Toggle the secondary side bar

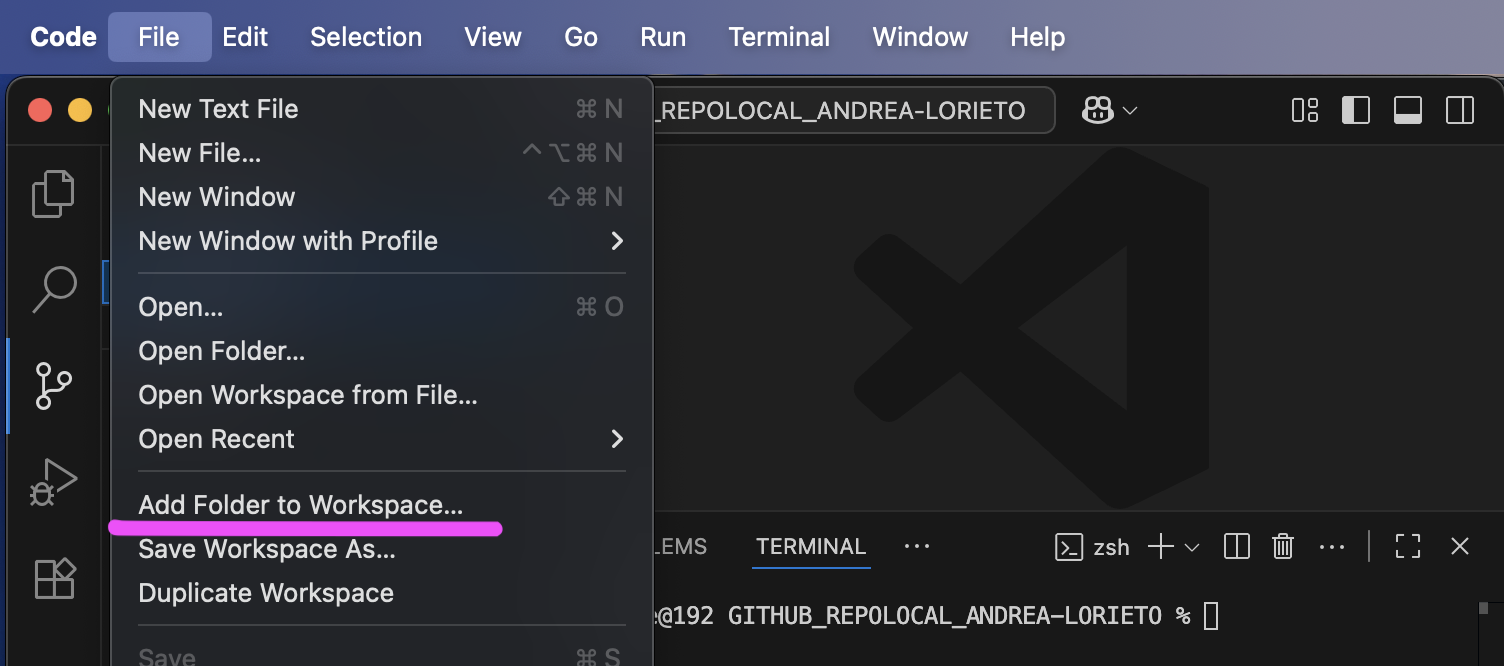(1460, 110)
